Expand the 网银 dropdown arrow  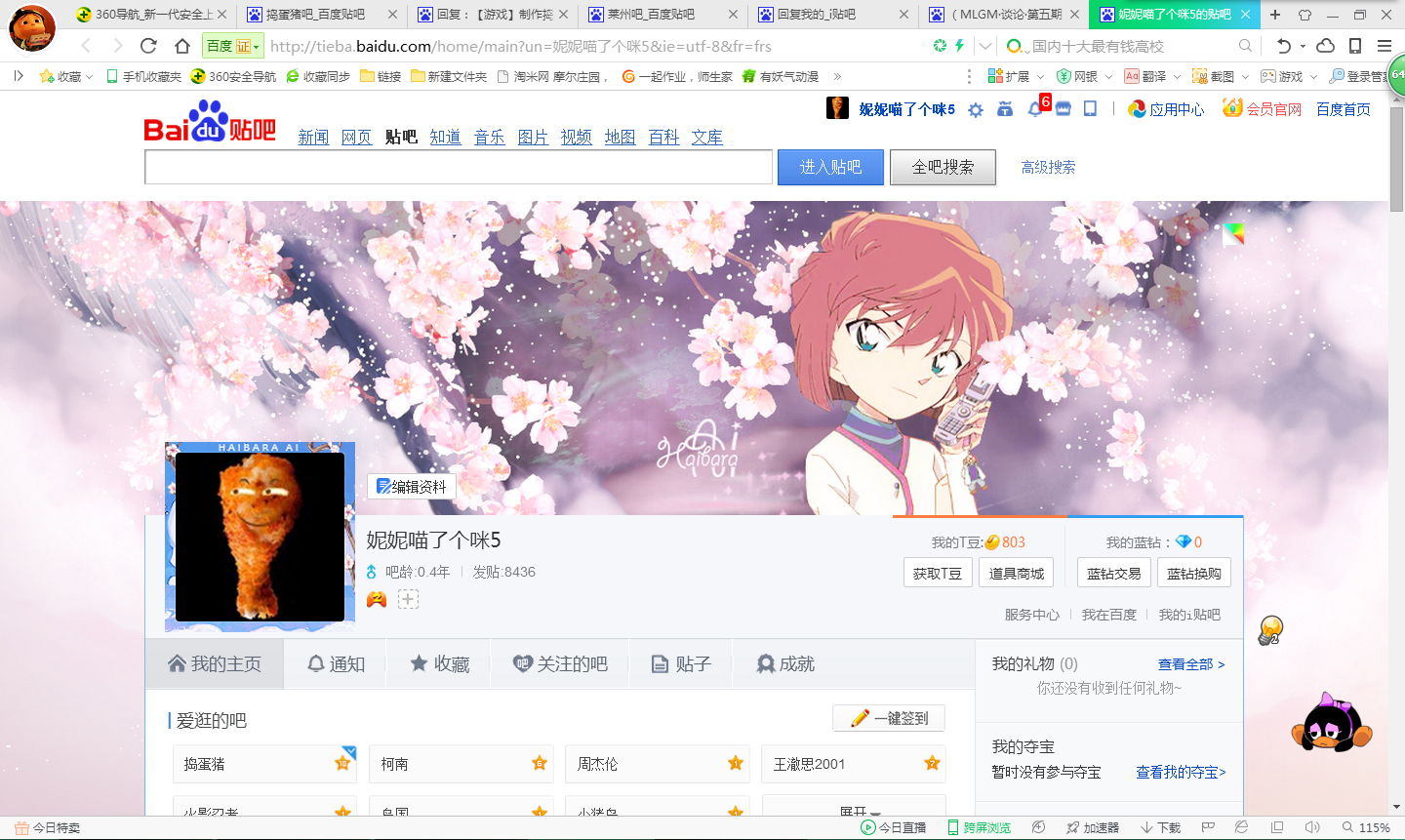pos(1108,76)
